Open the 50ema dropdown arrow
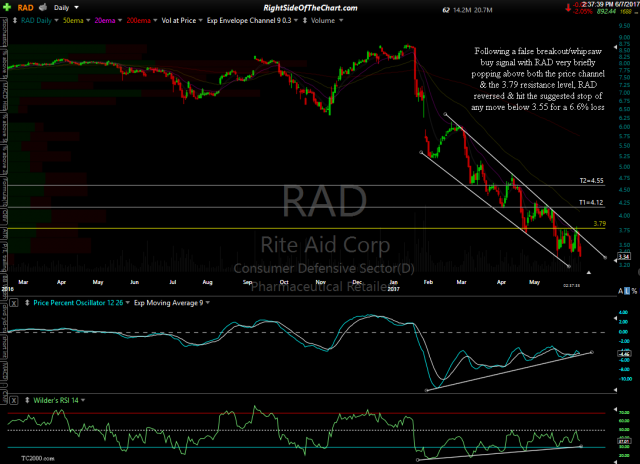This screenshot has width=640, height=464. [88, 20]
